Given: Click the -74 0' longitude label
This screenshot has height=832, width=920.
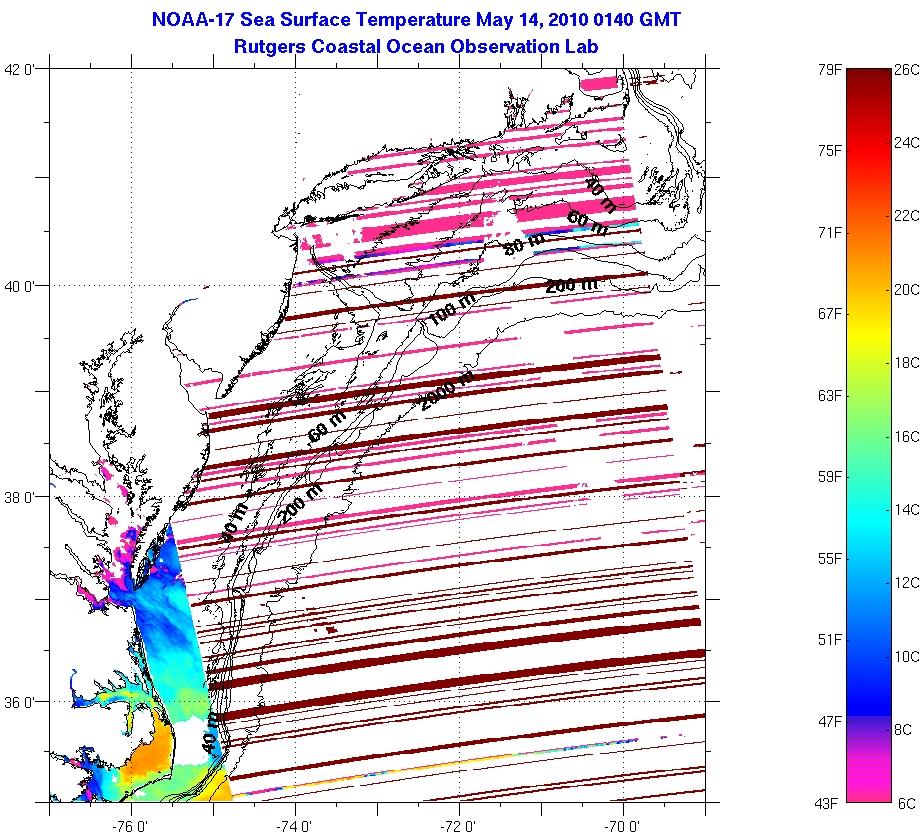Looking at the screenshot, I should coord(295,826).
